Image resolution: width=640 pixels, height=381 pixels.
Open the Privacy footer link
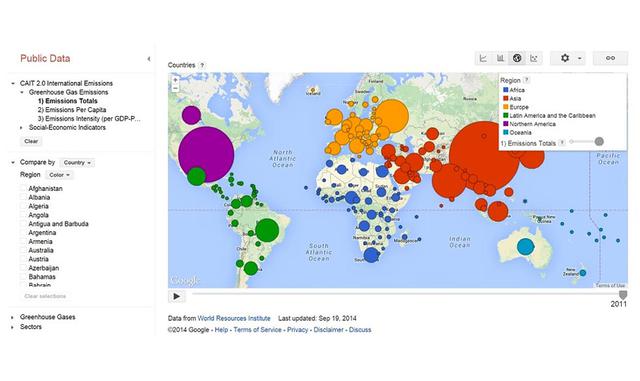click(x=298, y=330)
